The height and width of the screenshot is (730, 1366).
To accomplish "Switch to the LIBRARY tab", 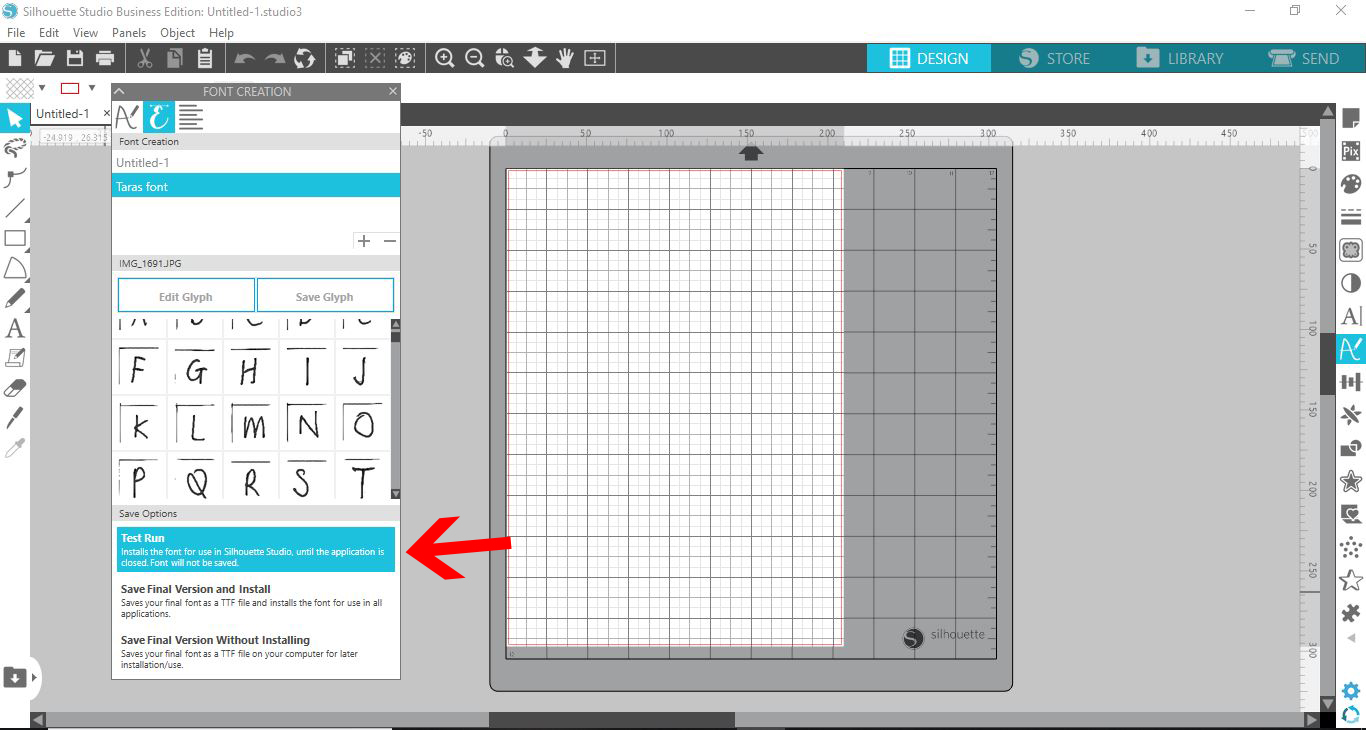I will click(x=1179, y=58).
